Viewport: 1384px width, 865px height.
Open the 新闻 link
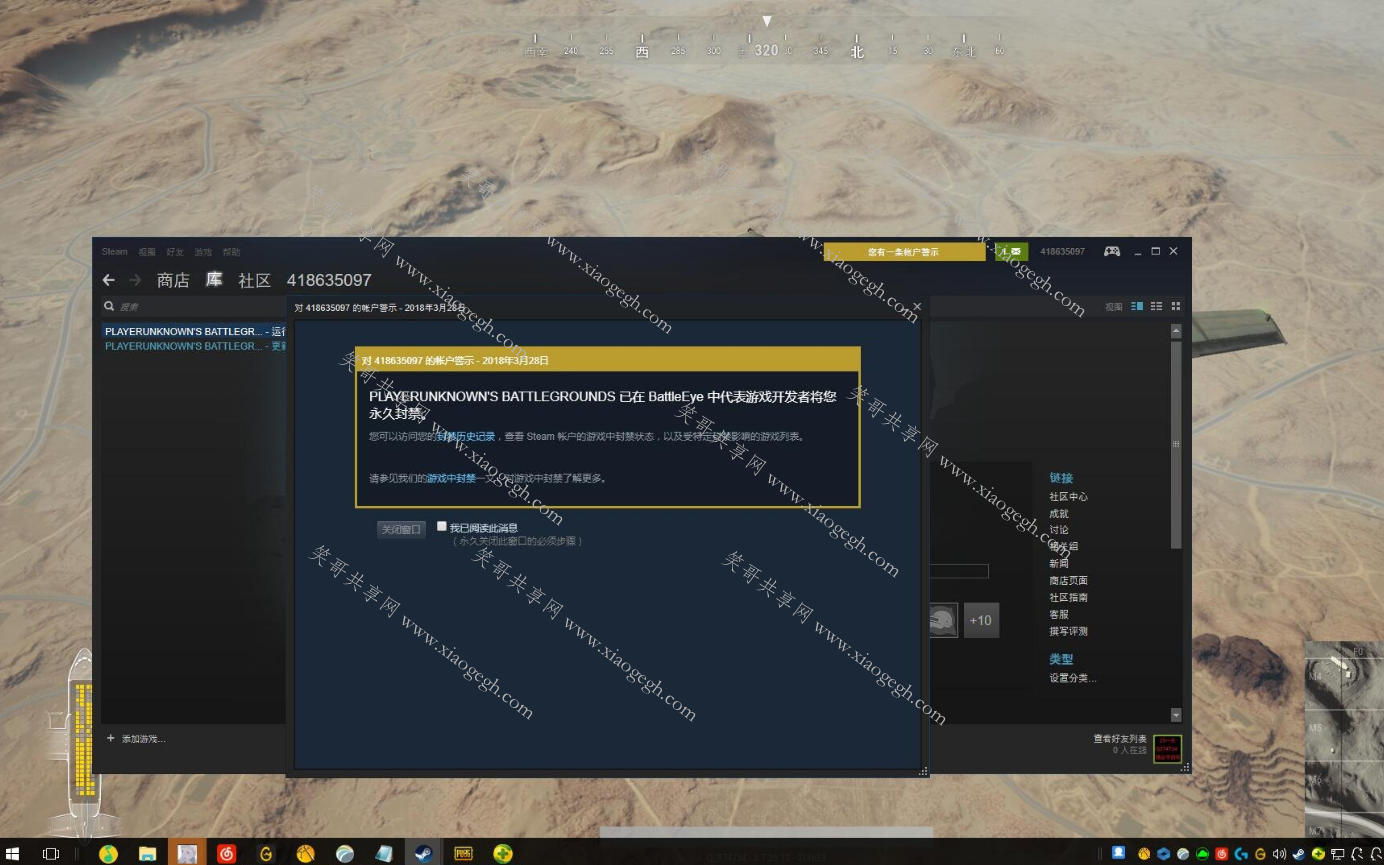(1058, 563)
